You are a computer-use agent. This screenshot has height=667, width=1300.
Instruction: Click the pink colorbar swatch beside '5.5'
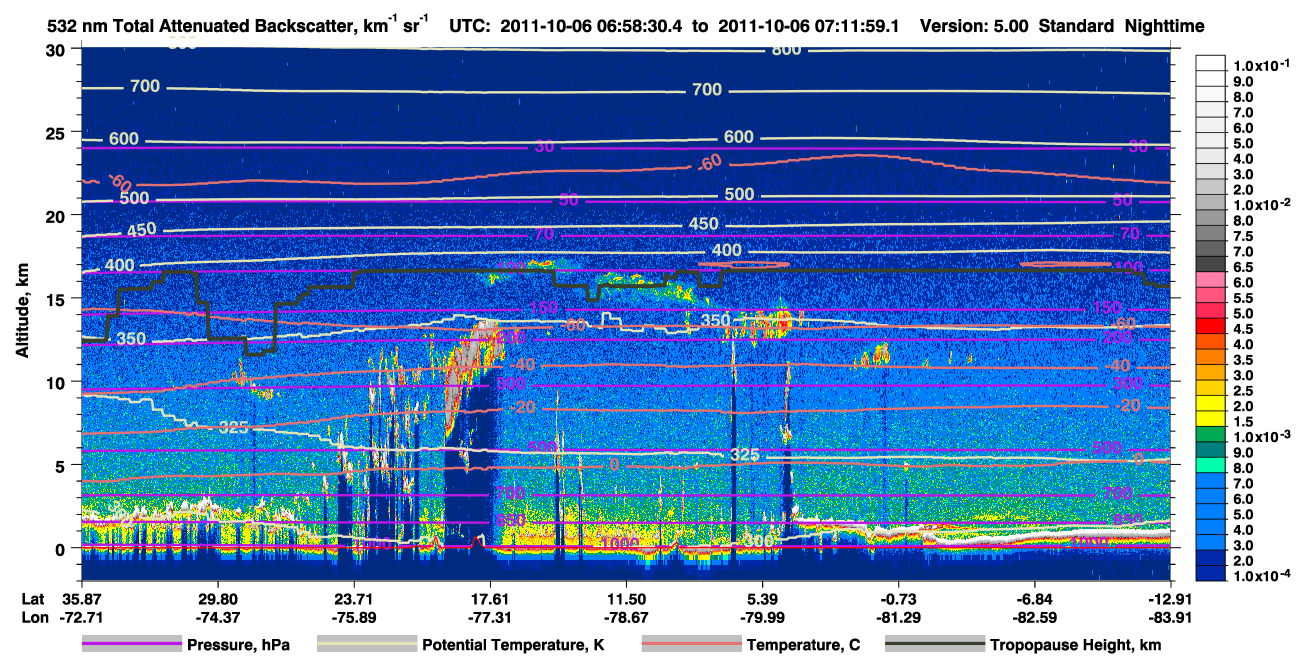pos(1210,295)
